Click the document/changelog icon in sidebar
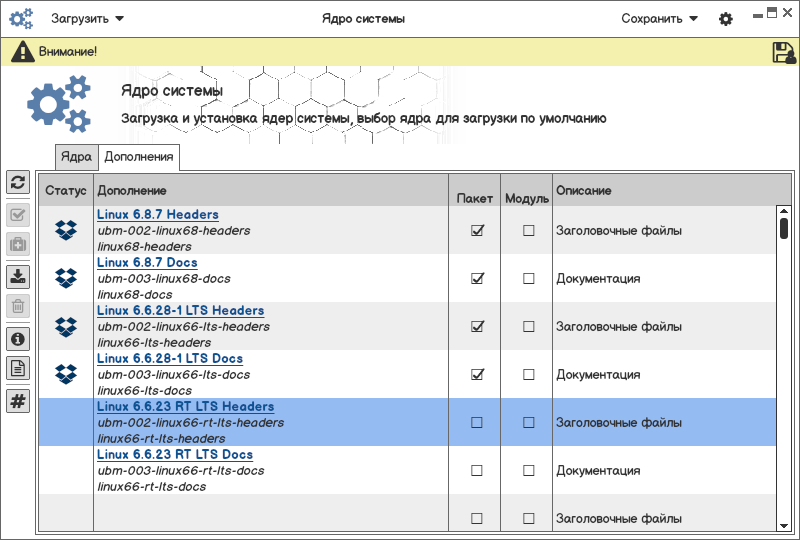This screenshot has height=540, width=800. click(18, 368)
